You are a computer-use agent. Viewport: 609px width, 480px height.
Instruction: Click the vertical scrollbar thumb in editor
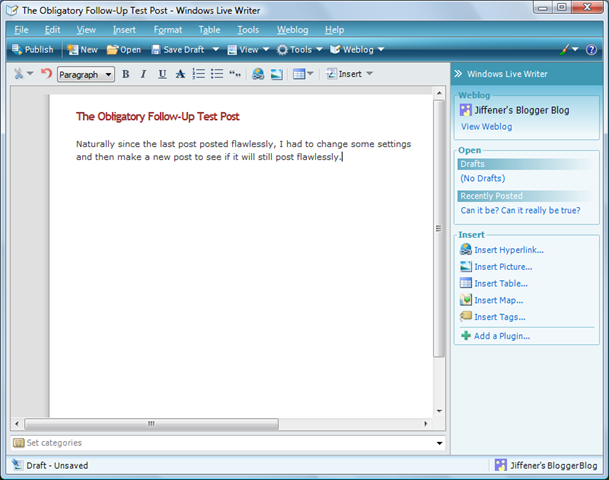coord(438,228)
